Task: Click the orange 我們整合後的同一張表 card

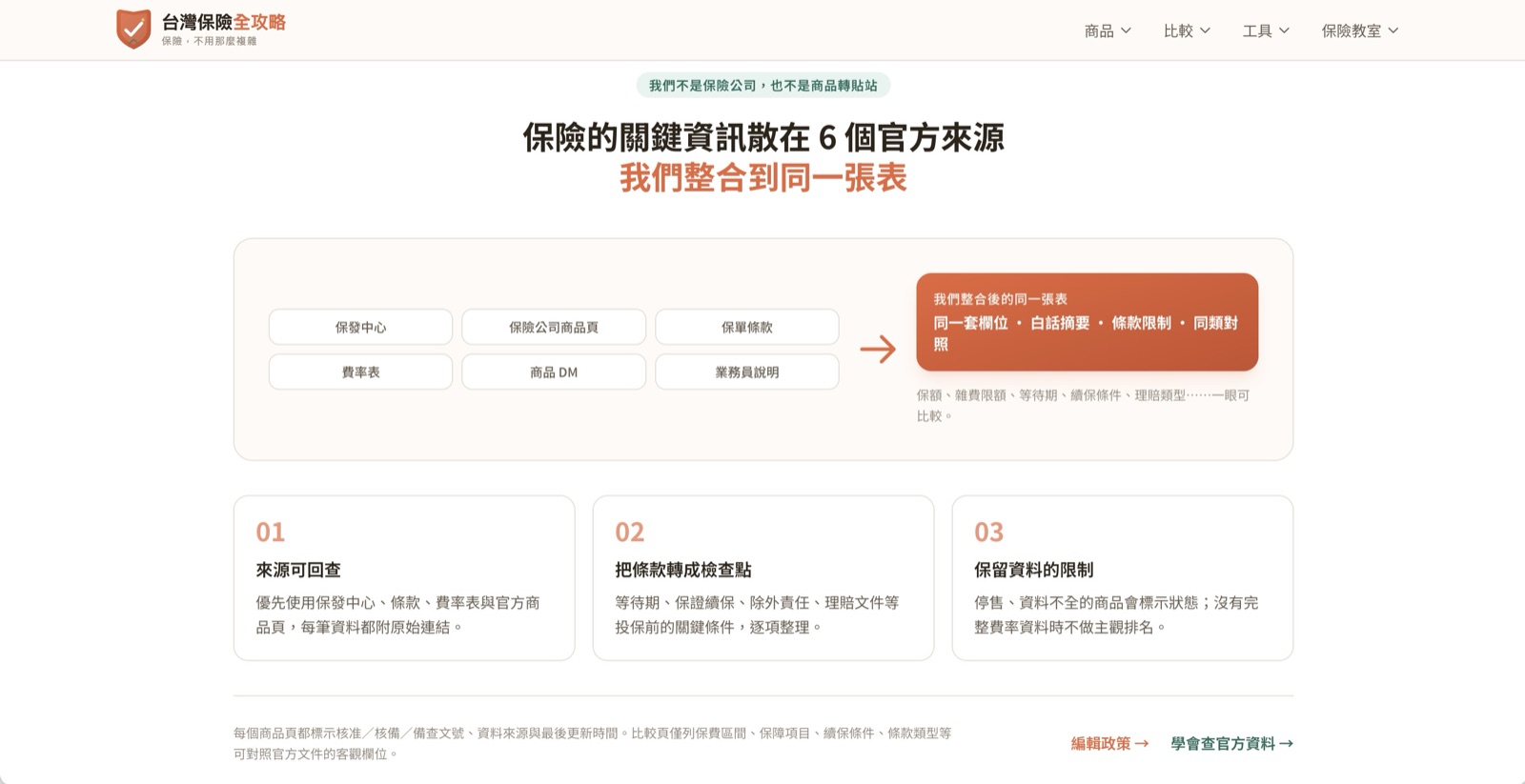Action: [x=1088, y=322]
